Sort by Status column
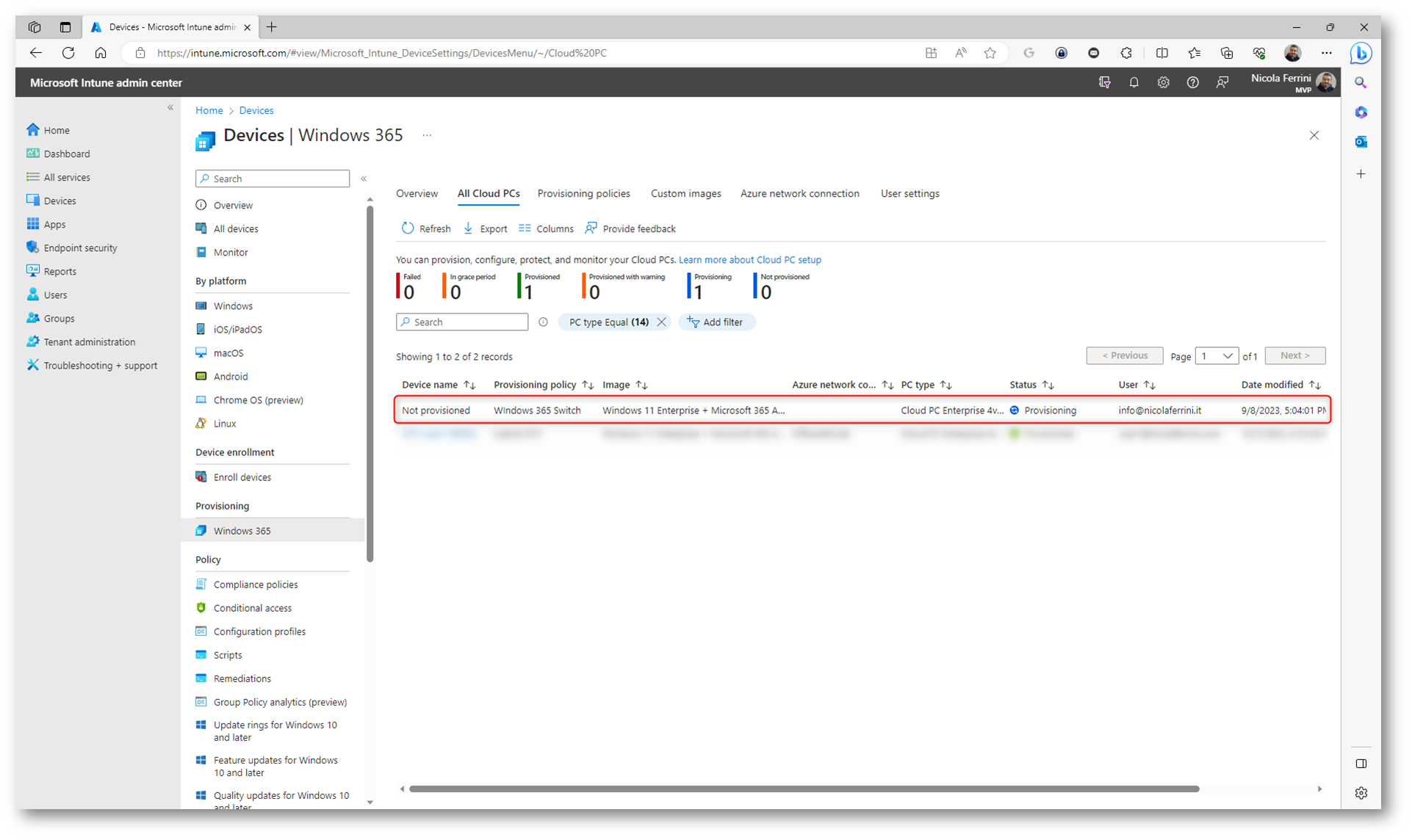Image resolution: width=1412 pixels, height=840 pixels. pyautogui.click(x=1031, y=384)
